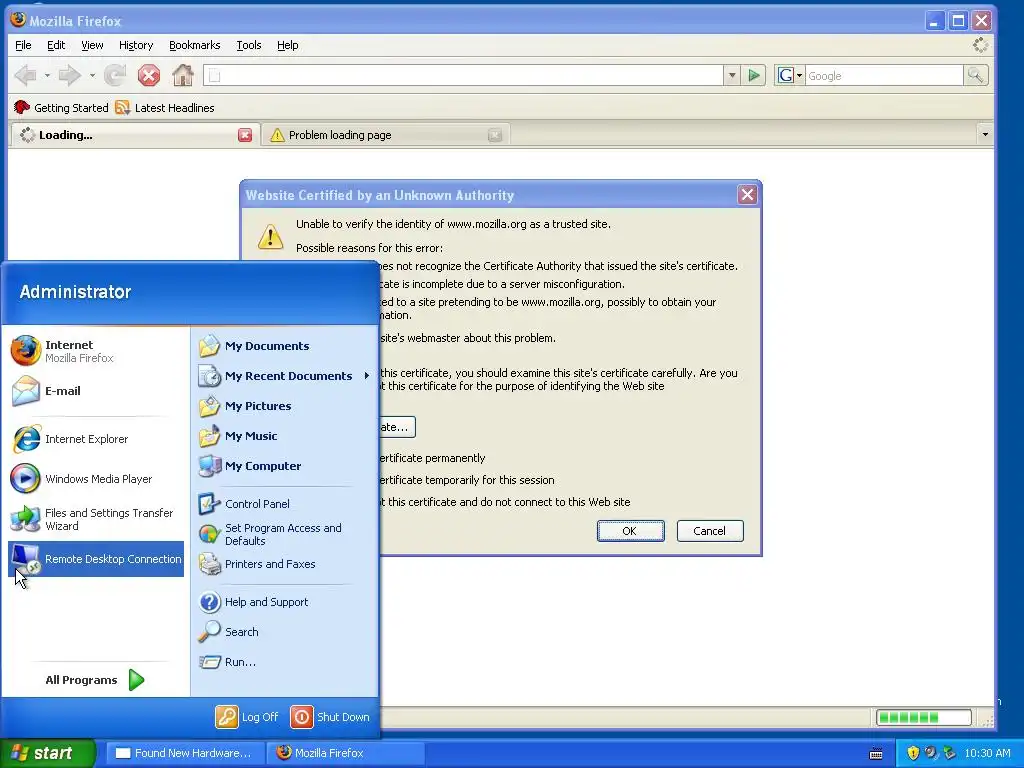Open the list all tabs dropdown
Viewport: 1024px width, 768px height.
coord(985,135)
